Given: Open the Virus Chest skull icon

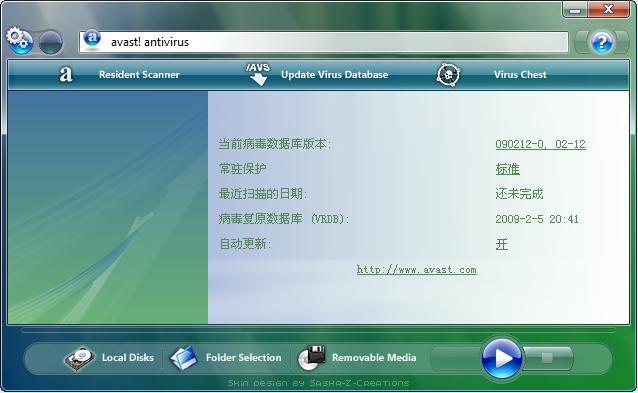Looking at the screenshot, I should click(448, 74).
